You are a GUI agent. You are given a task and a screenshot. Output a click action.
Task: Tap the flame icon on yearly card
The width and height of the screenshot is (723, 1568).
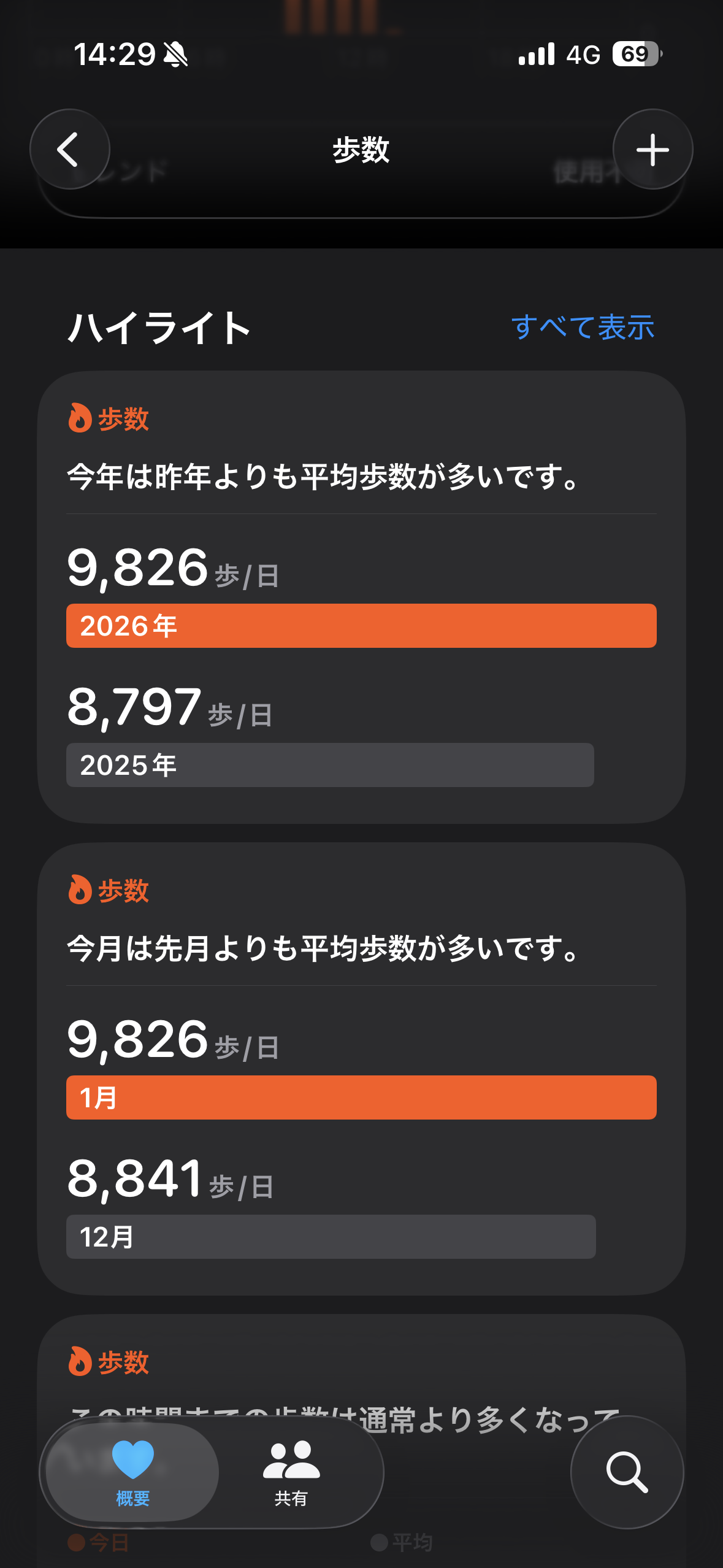tap(80, 418)
